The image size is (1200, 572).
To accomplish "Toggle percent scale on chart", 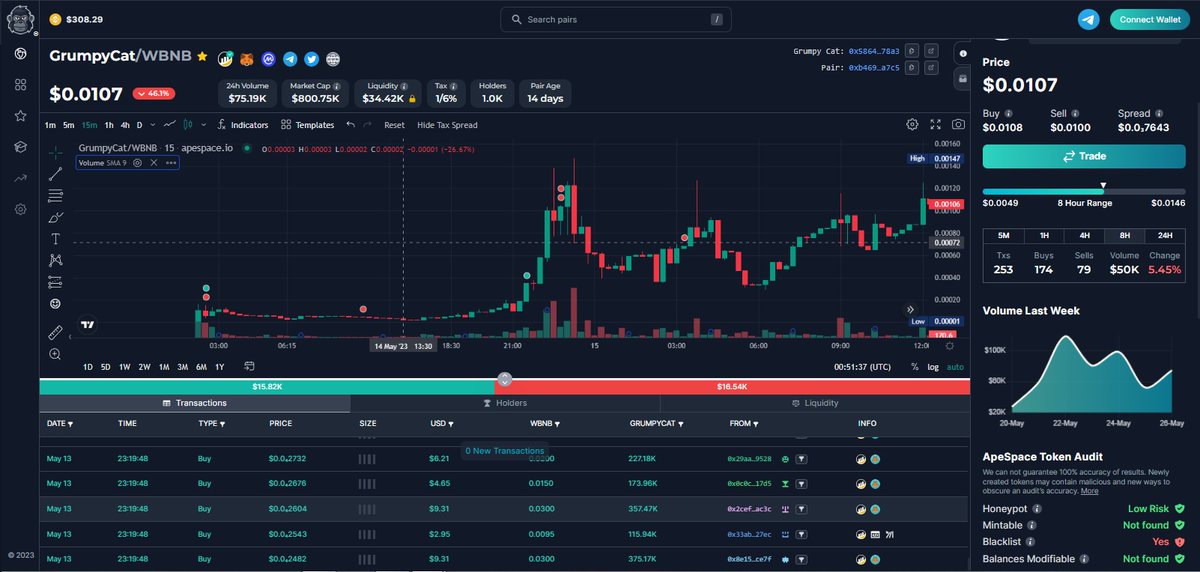I will pos(915,367).
